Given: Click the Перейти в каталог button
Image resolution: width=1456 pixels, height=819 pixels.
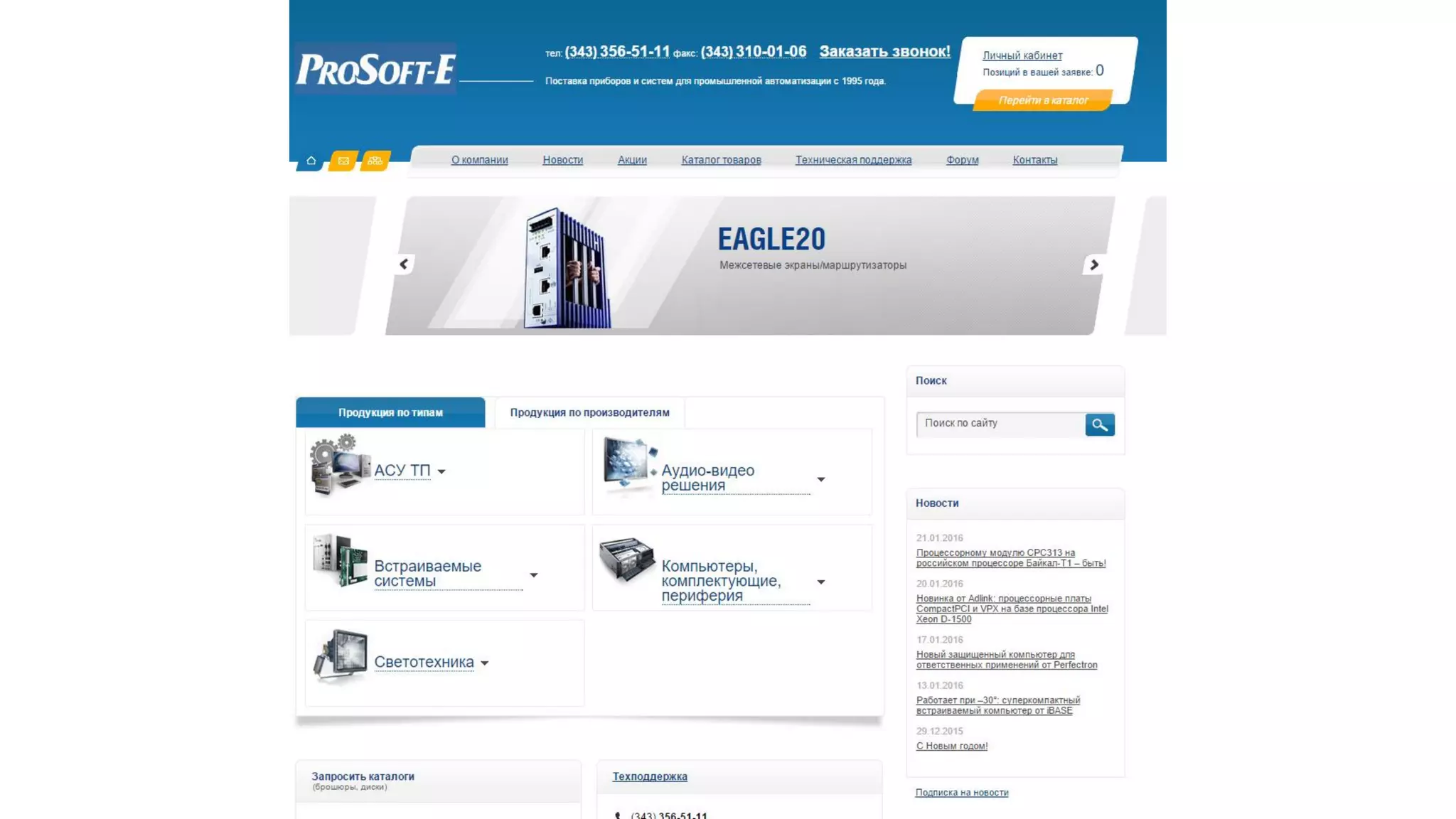Looking at the screenshot, I should (x=1042, y=100).
